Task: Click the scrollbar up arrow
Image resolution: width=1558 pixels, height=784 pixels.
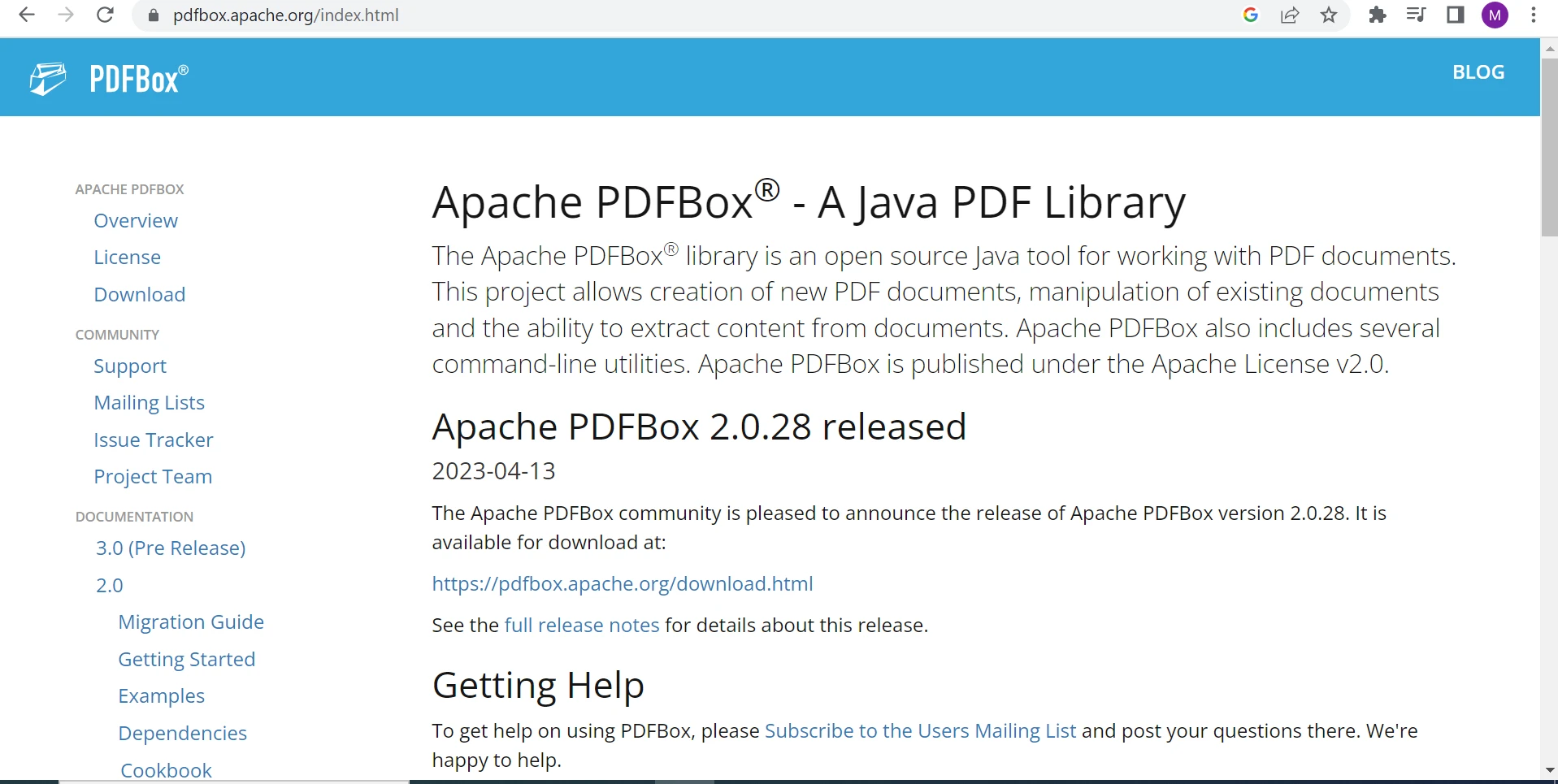Action: (1549, 48)
